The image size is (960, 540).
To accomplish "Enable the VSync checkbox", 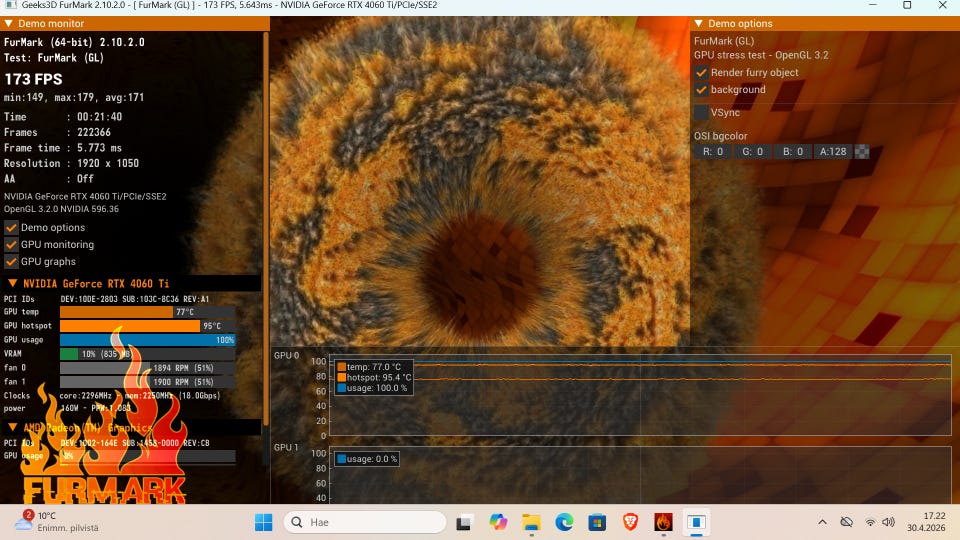I will click(x=701, y=113).
